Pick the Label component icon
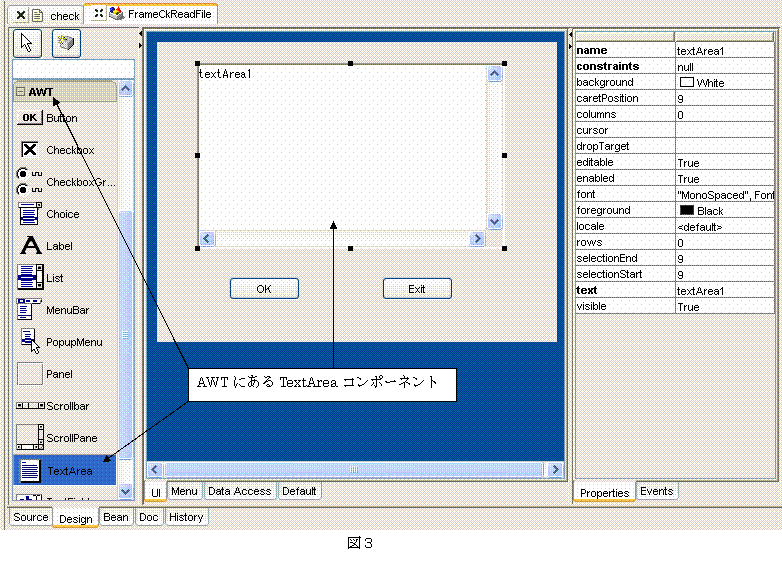 click(x=31, y=246)
